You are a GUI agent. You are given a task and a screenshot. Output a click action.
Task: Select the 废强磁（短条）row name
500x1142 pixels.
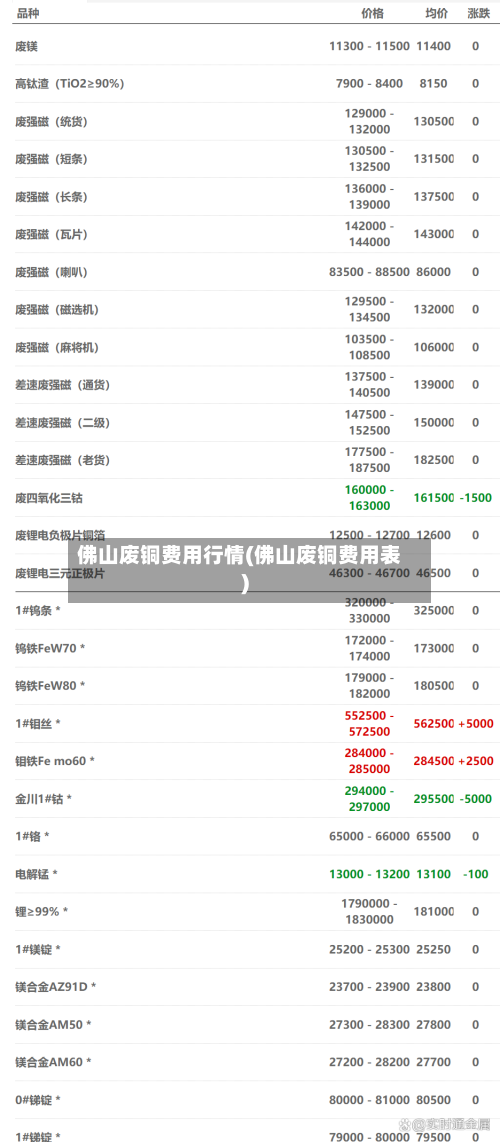pyautogui.click(x=51, y=159)
